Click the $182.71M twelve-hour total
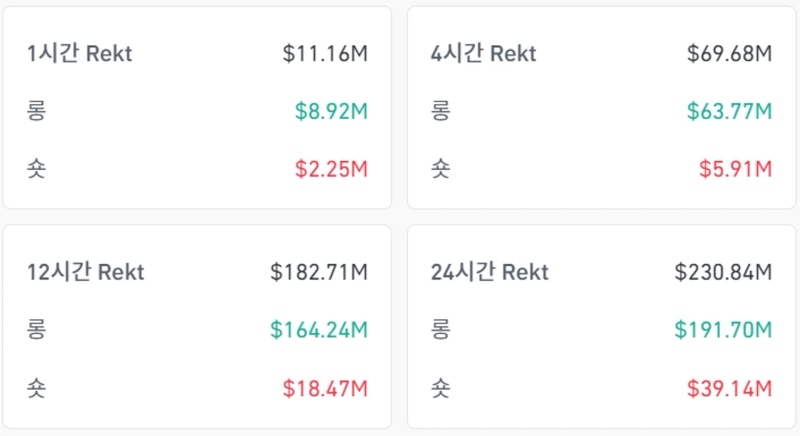 pos(319,271)
